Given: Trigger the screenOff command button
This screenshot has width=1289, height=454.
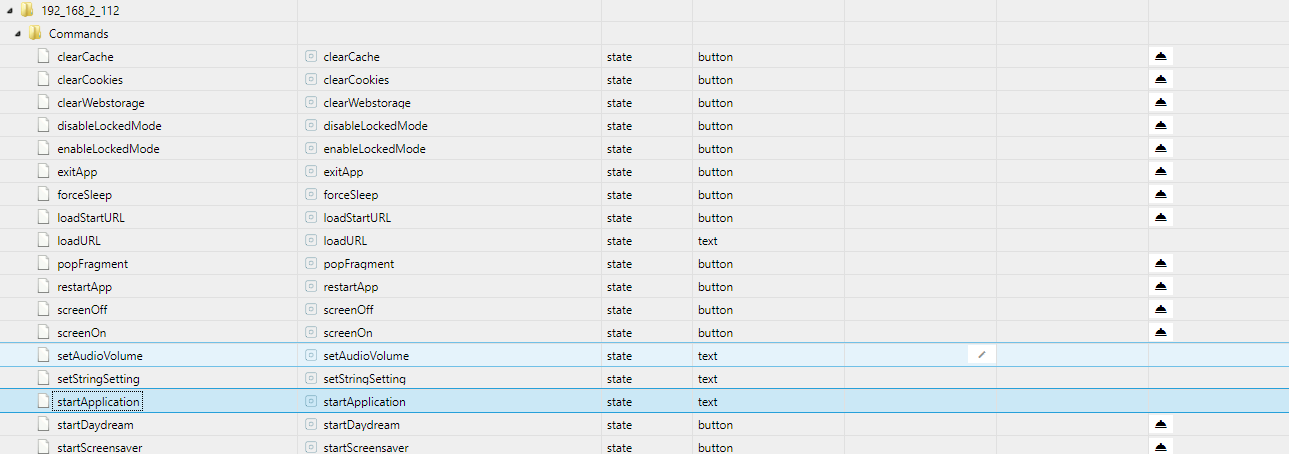Looking at the screenshot, I should click(x=1160, y=310).
